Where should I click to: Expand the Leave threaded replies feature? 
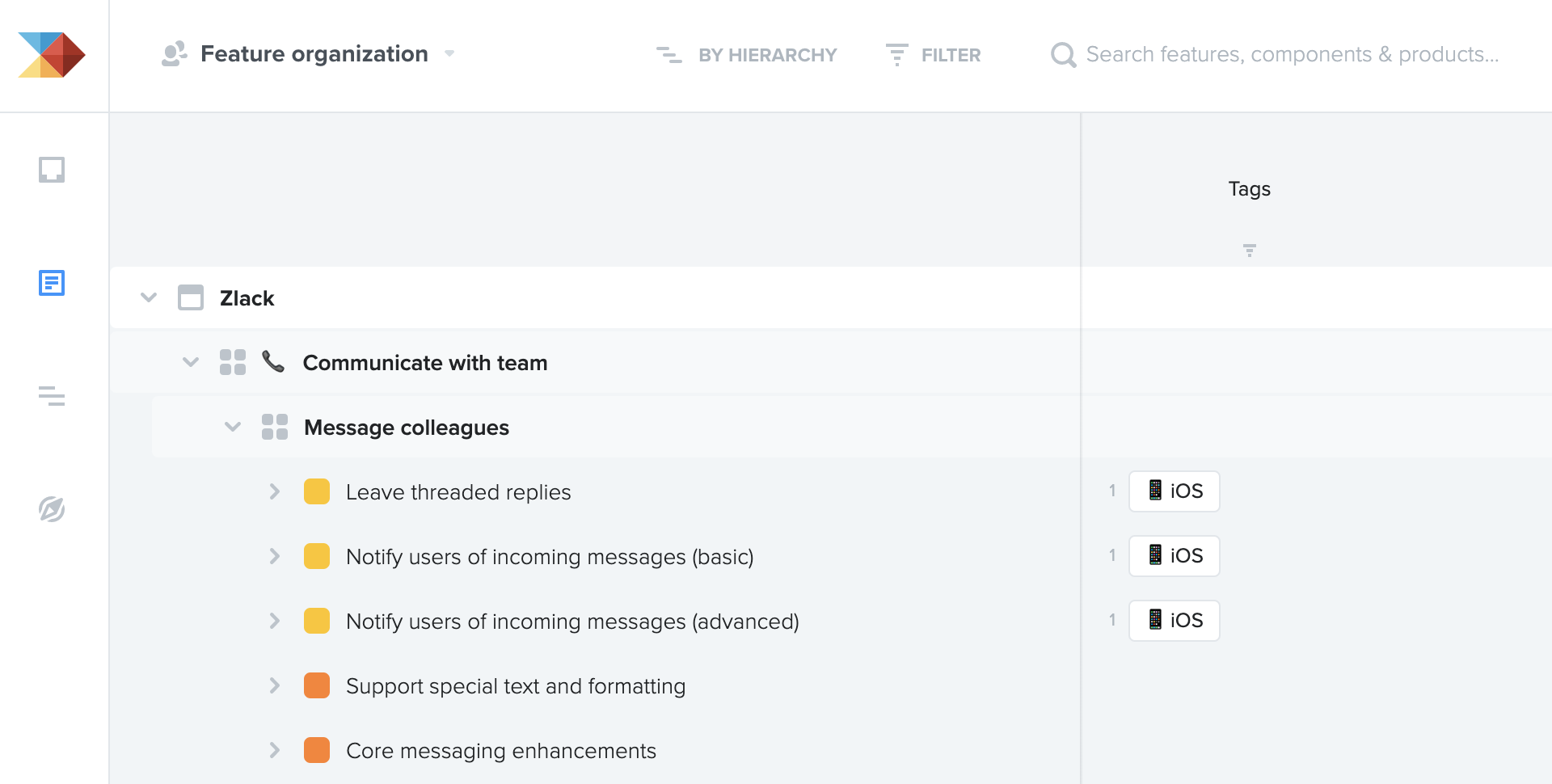[x=275, y=491]
